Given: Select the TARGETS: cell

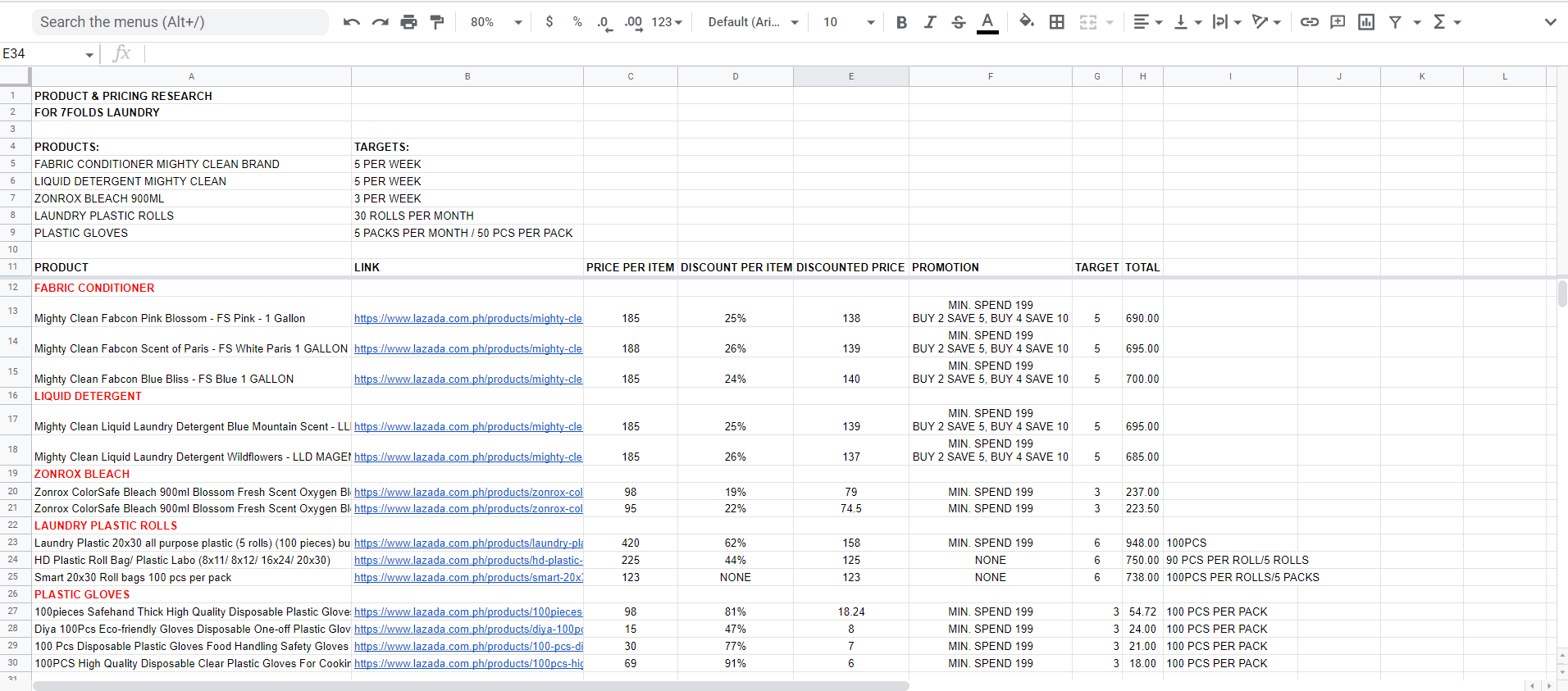Looking at the screenshot, I should 467,147.
